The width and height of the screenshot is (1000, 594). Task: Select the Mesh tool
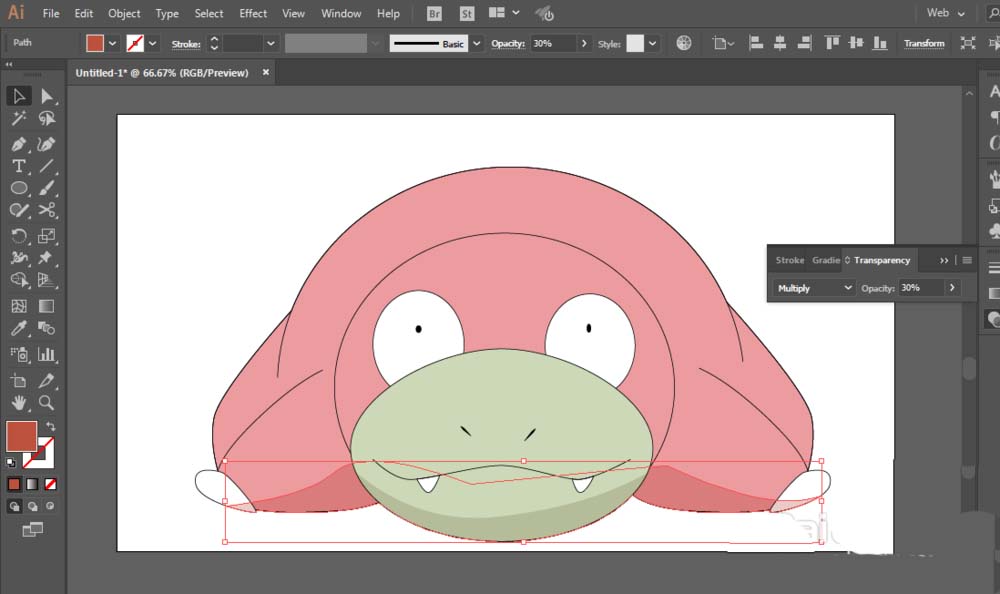point(18,306)
